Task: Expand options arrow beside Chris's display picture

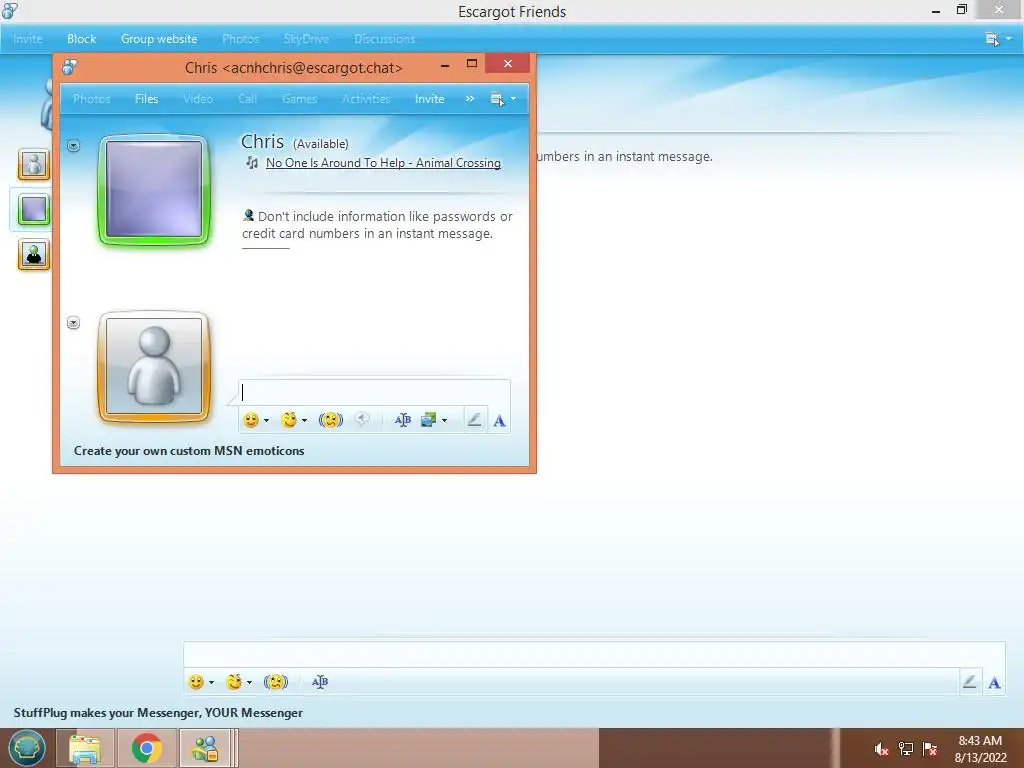Action: pyautogui.click(x=73, y=146)
